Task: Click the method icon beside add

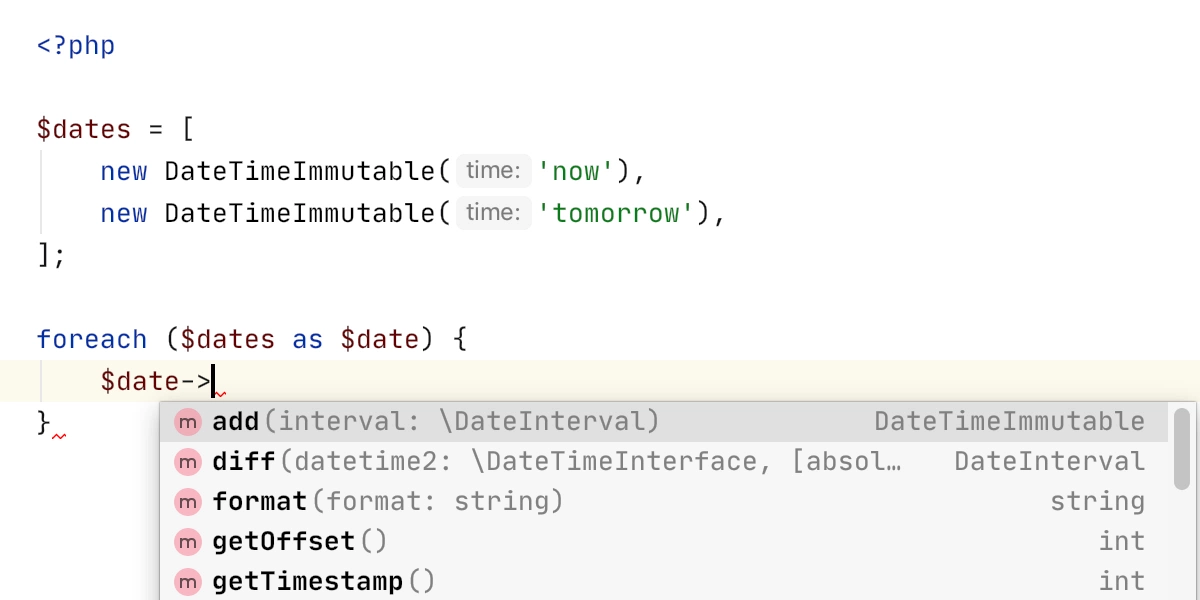Action: 188,422
